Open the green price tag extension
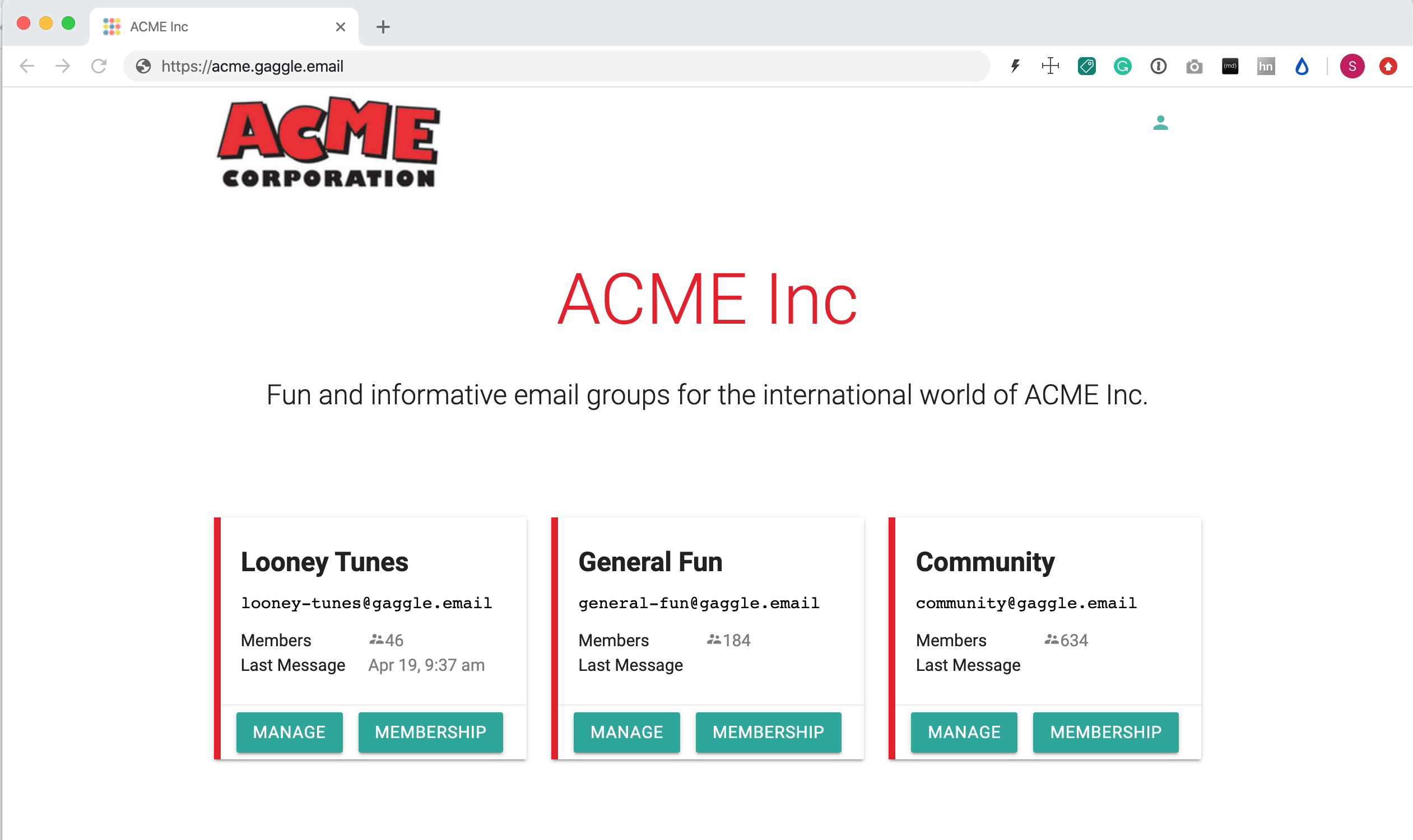 [x=1086, y=66]
